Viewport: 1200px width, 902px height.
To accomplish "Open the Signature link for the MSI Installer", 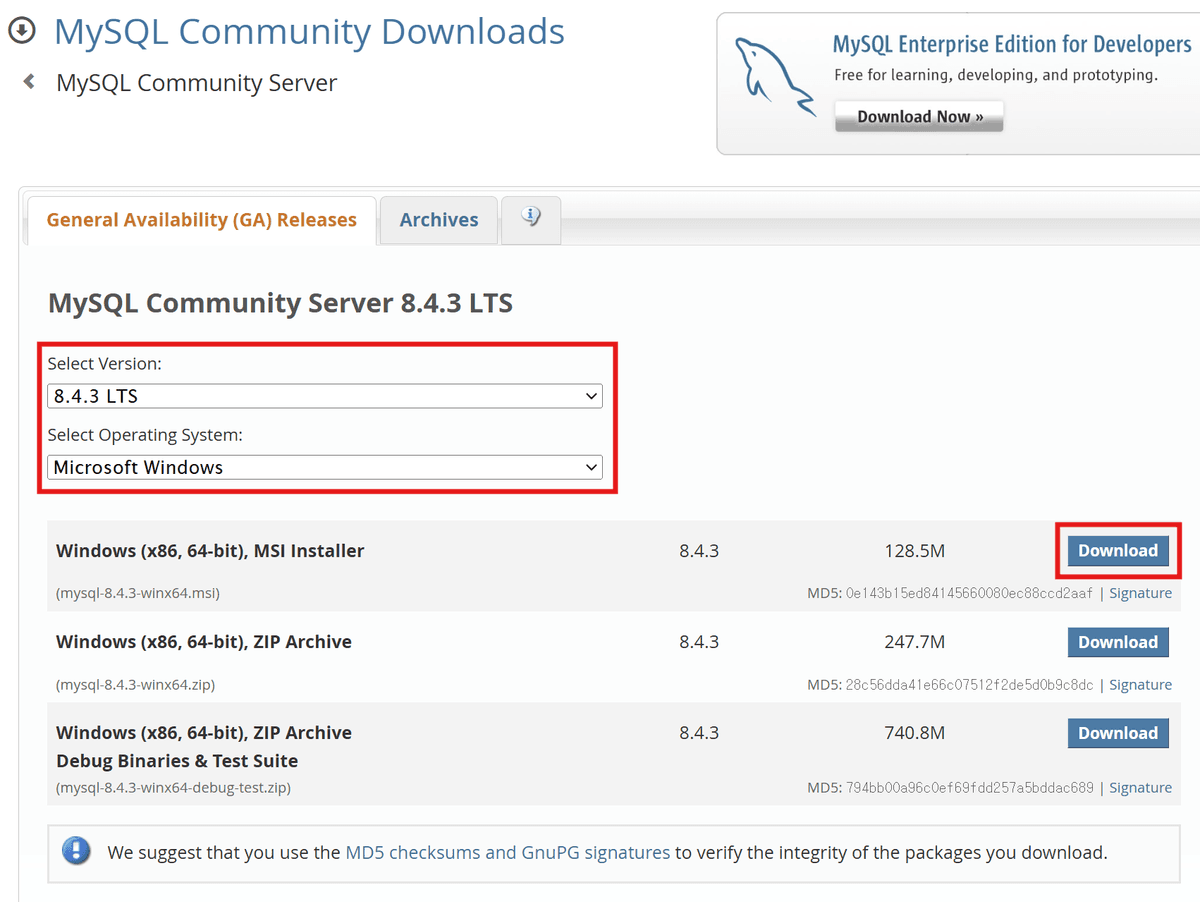I will pos(1140,592).
